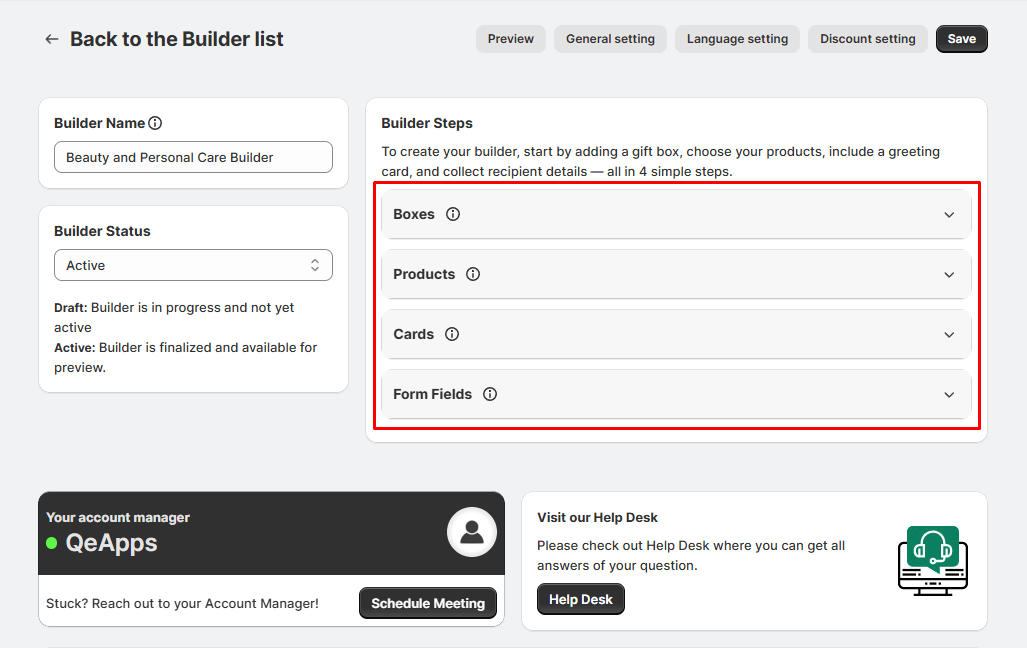
Task: Click the Help Desk headset illustration
Action: pyautogui.click(x=932, y=560)
